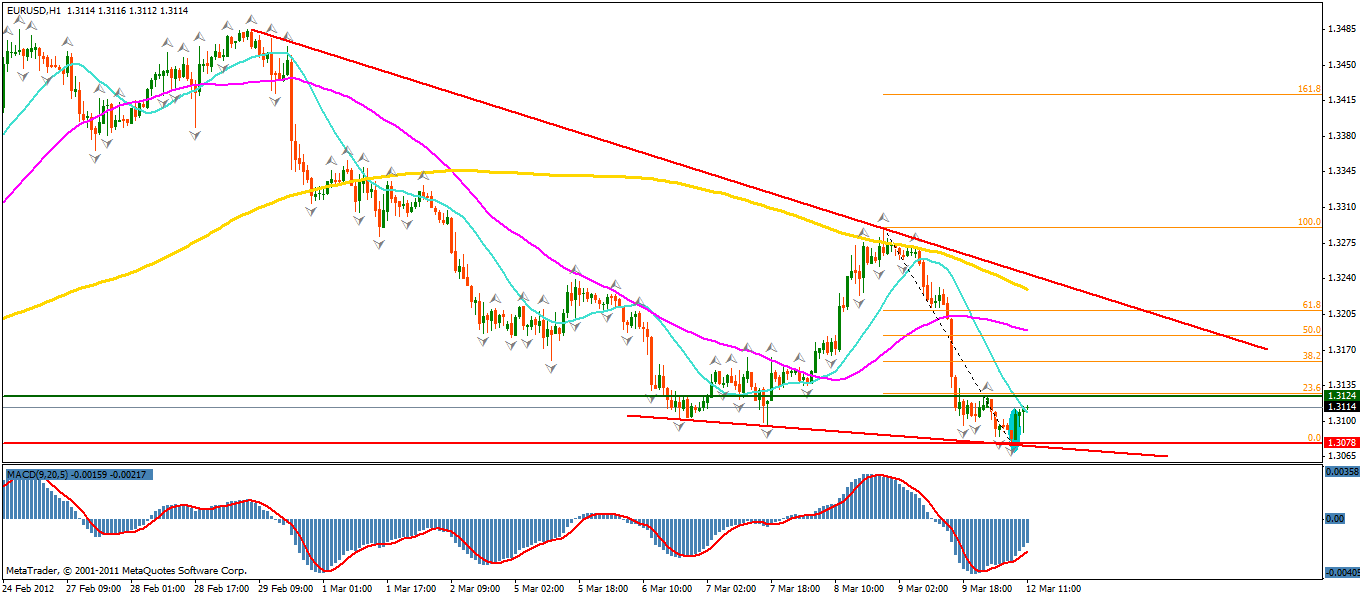
Task: Click the green 1.3124 price tag
Action: coord(1340,396)
